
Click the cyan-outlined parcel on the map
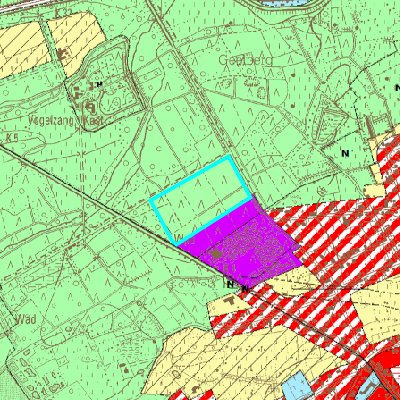point(201,200)
